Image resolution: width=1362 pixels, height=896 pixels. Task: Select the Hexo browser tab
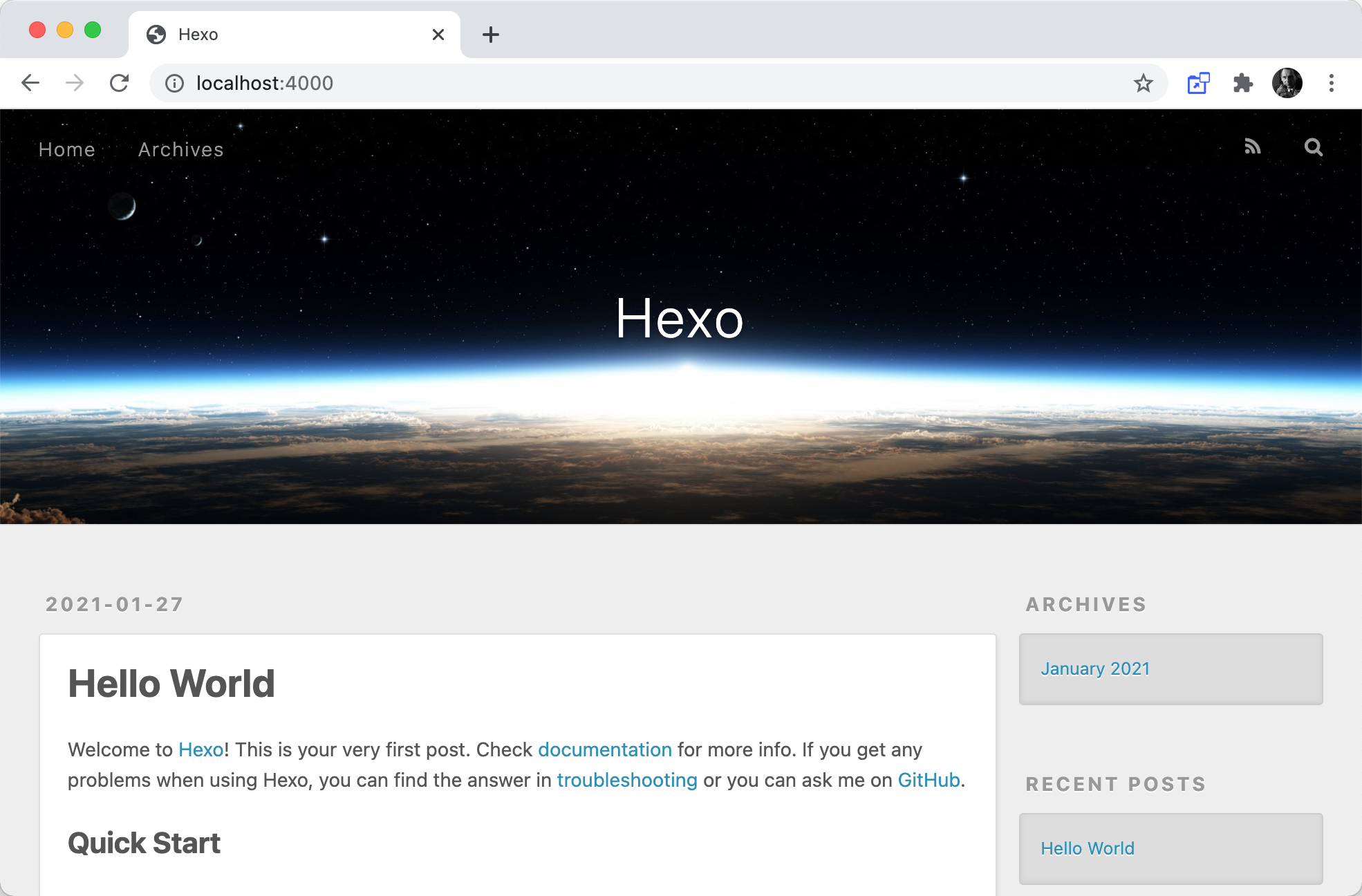click(x=295, y=35)
